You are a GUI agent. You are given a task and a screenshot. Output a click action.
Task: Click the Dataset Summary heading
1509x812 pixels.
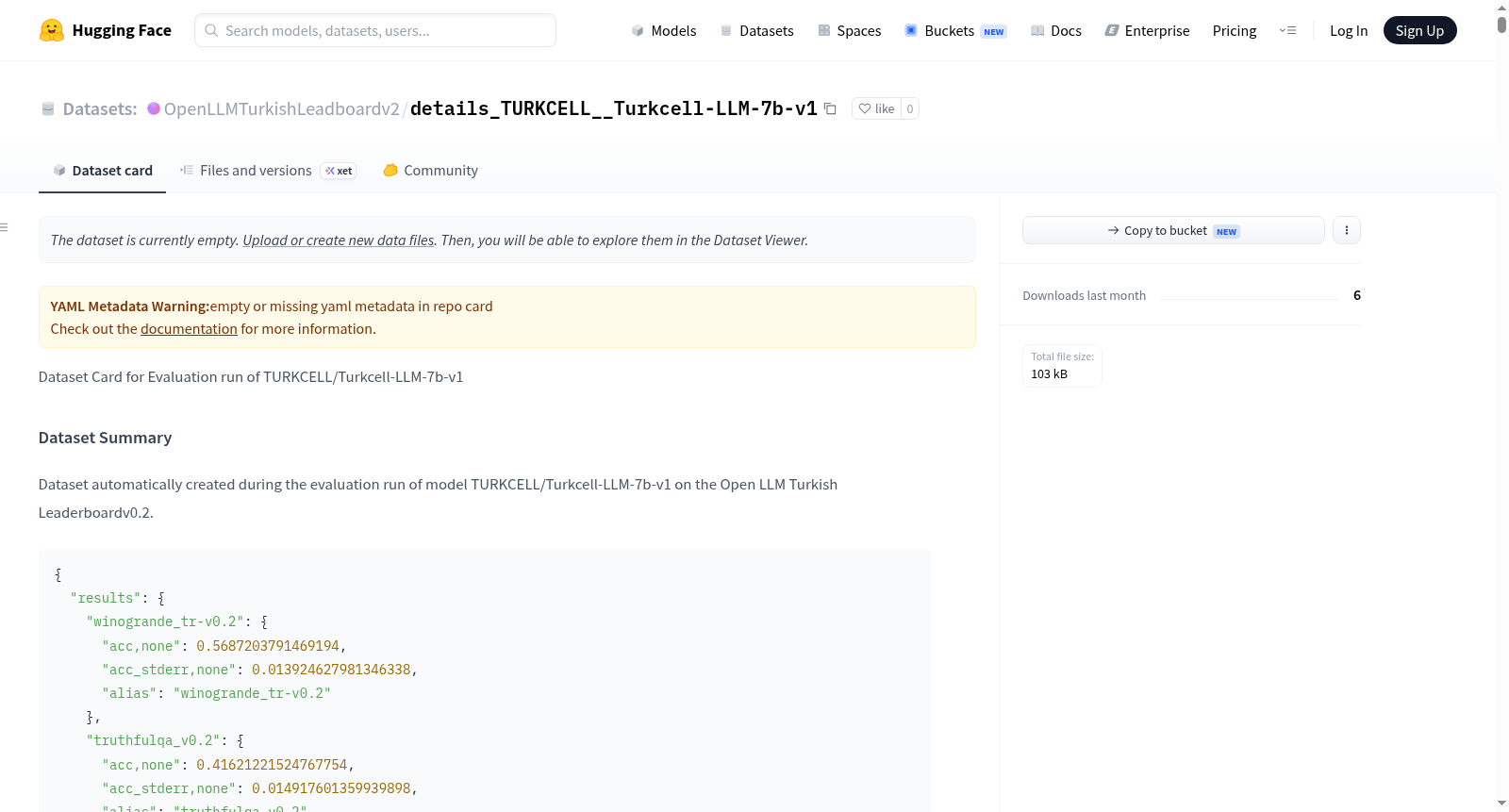[x=105, y=438]
